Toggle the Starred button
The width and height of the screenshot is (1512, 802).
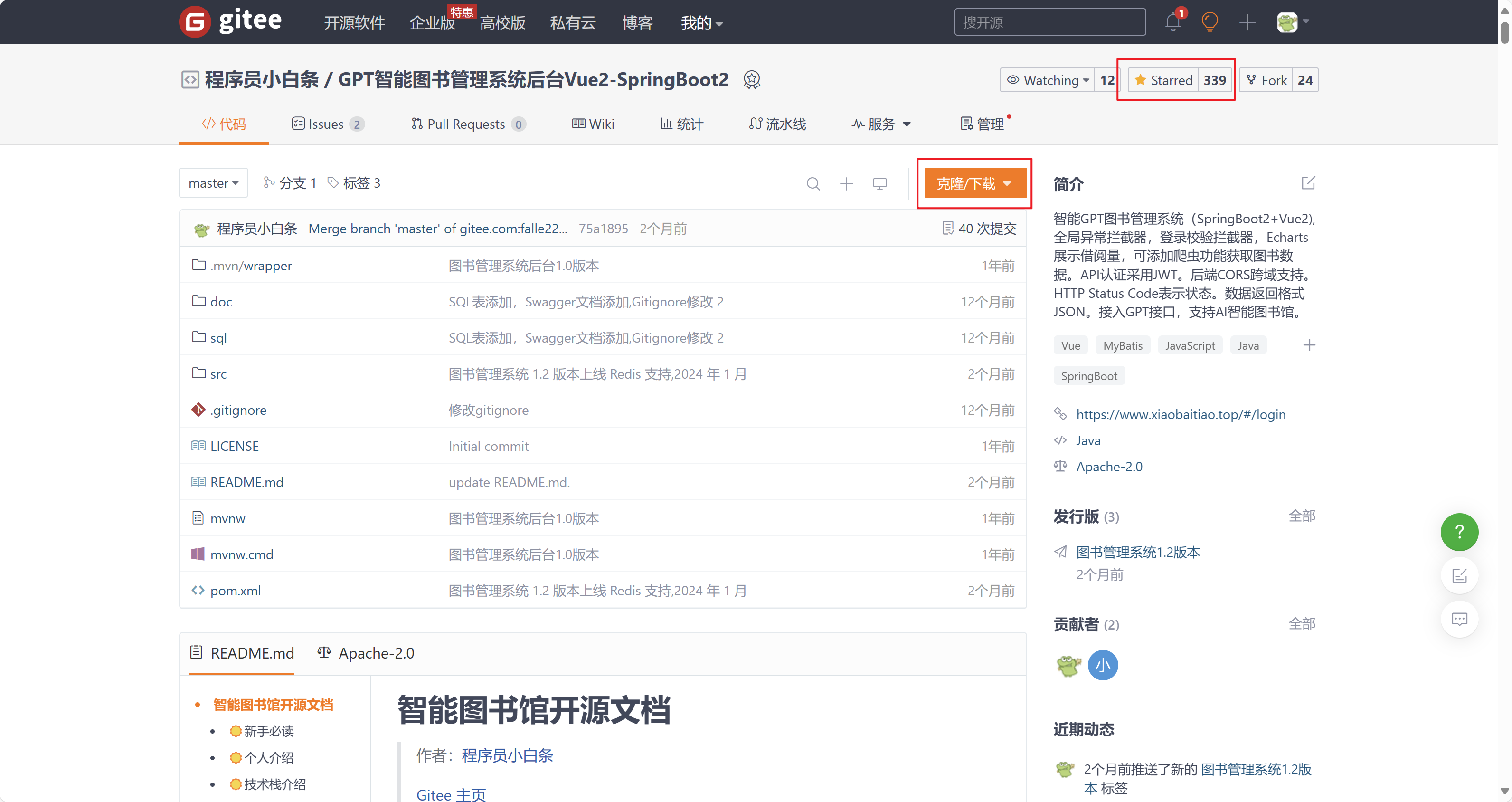pos(1163,80)
